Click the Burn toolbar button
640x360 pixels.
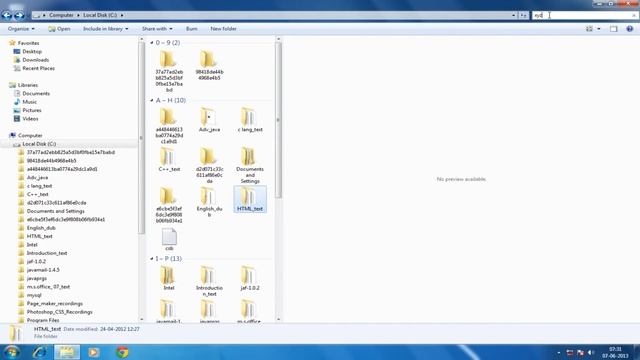pyautogui.click(x=191, y=29)
